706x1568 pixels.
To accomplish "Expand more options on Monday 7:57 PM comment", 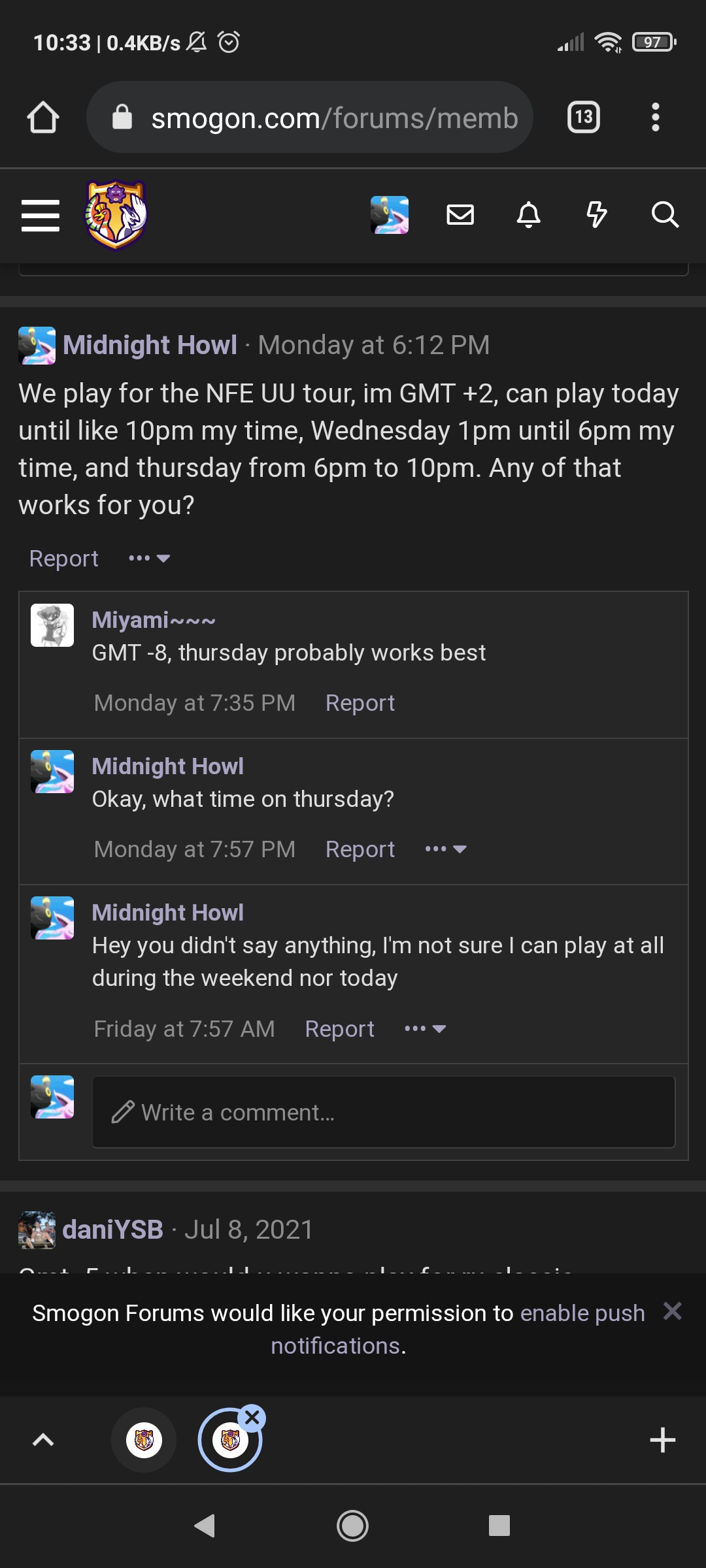I will (x=446, y=849).
